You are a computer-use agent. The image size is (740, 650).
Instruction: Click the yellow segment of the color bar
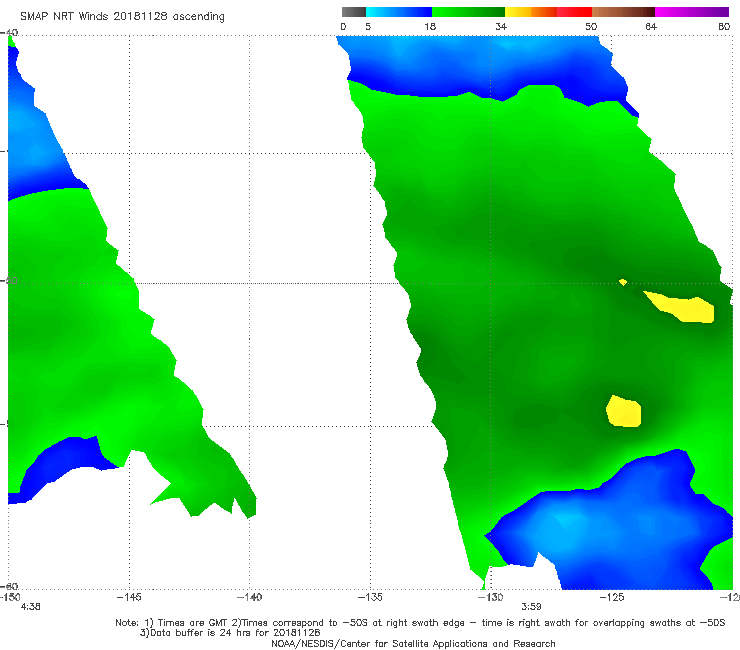(518, 12)
